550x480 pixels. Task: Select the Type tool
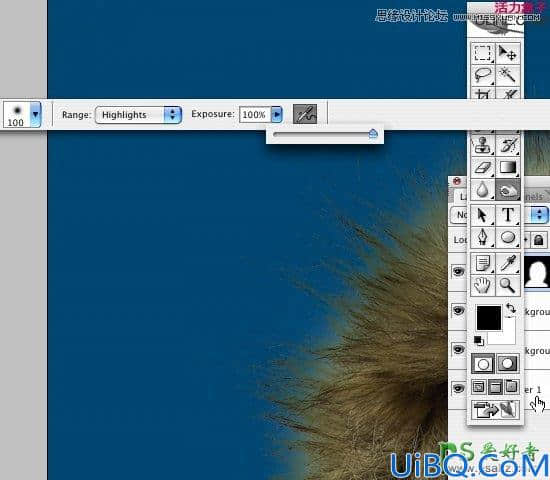[508, 215]
